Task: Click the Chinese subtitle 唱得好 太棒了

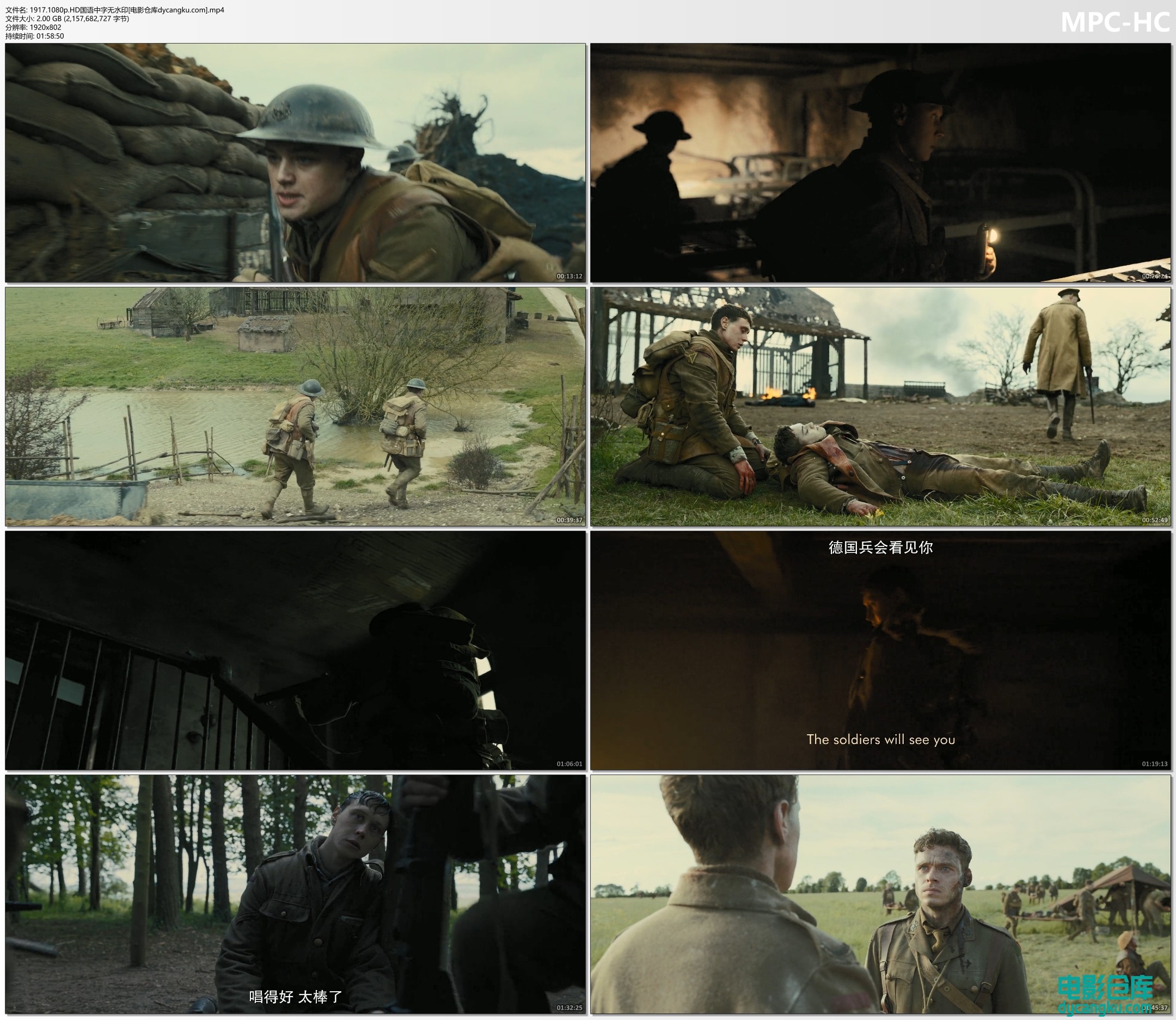Action: (296, 997)
